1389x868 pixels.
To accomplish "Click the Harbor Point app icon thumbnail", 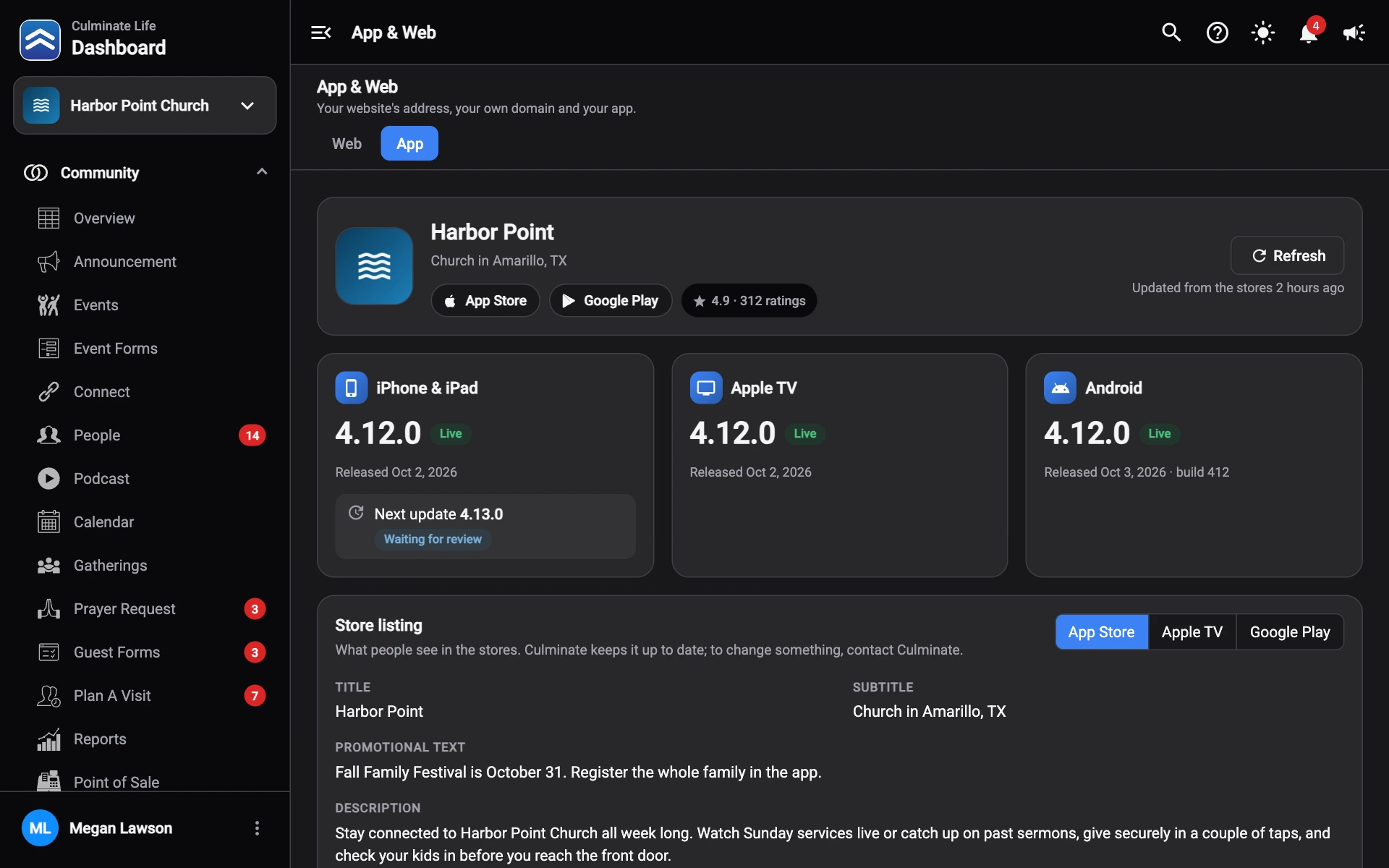I will click(x=374, y=266).
